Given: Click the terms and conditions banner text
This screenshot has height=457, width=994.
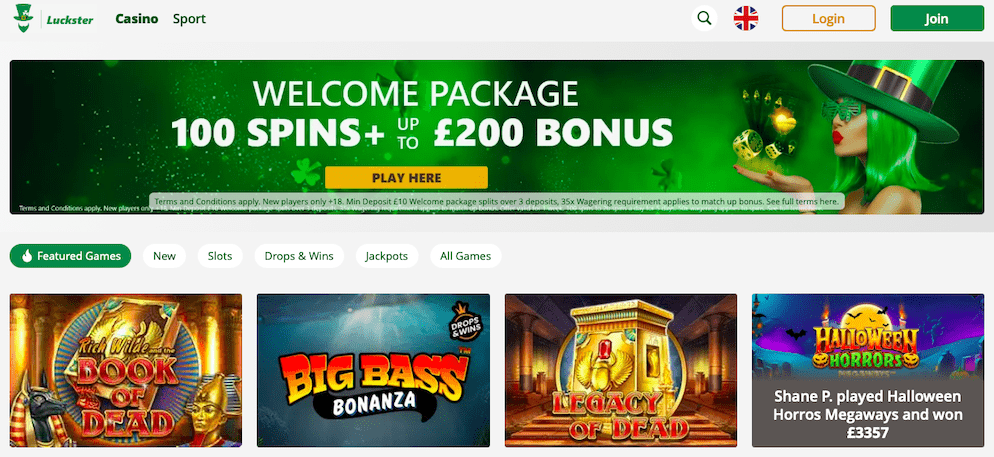Looking at the screenshot, I should [x=498, y=201].
